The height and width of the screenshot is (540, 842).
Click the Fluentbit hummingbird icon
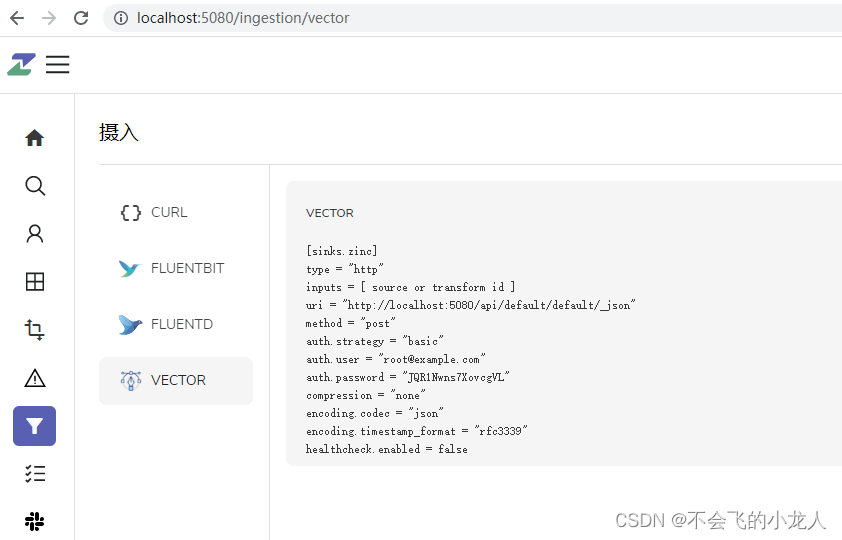tap(130, 268)
